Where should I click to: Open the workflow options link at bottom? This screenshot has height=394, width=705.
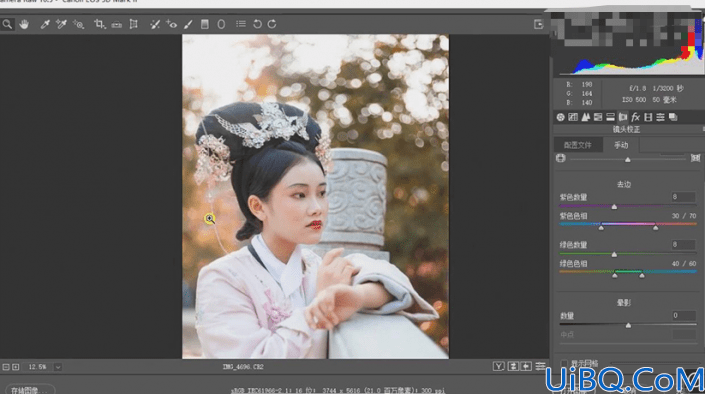pyautogui.click(x=338, y=390)
